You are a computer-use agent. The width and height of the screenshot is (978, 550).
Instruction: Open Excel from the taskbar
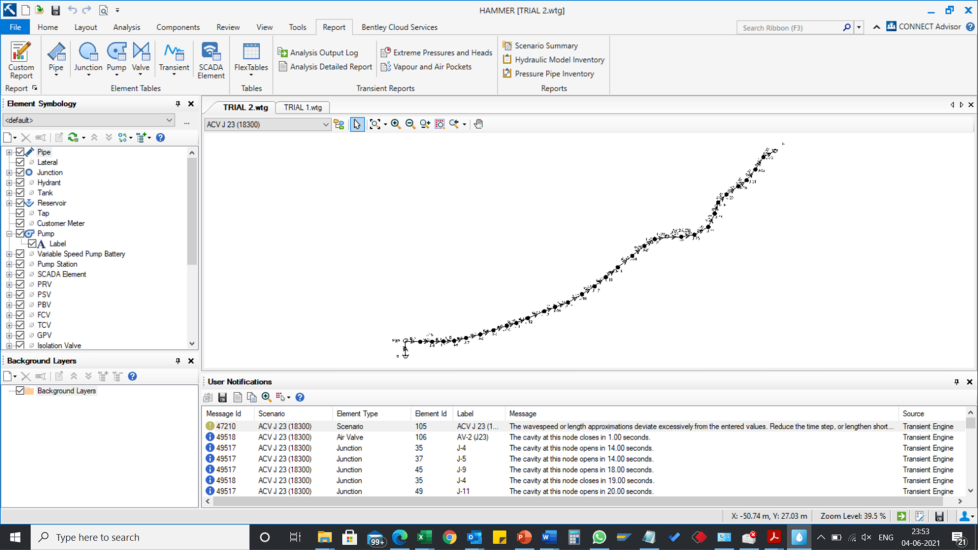click(x=424, y=537)
